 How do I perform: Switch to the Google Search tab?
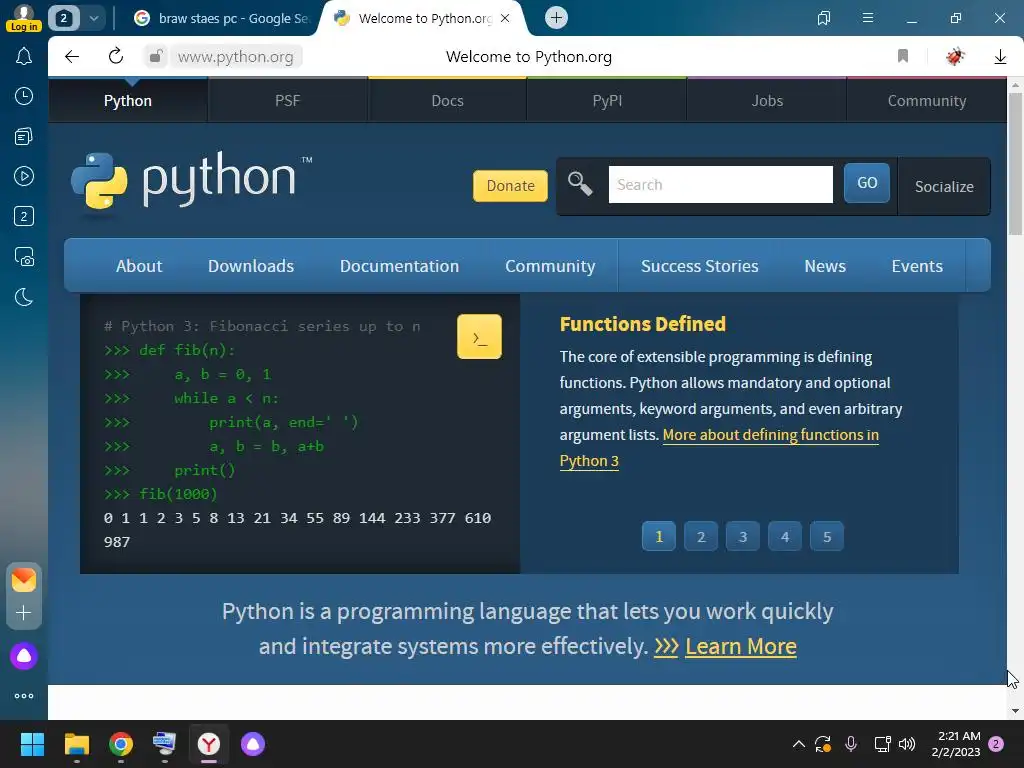click(x=222, y=18)
